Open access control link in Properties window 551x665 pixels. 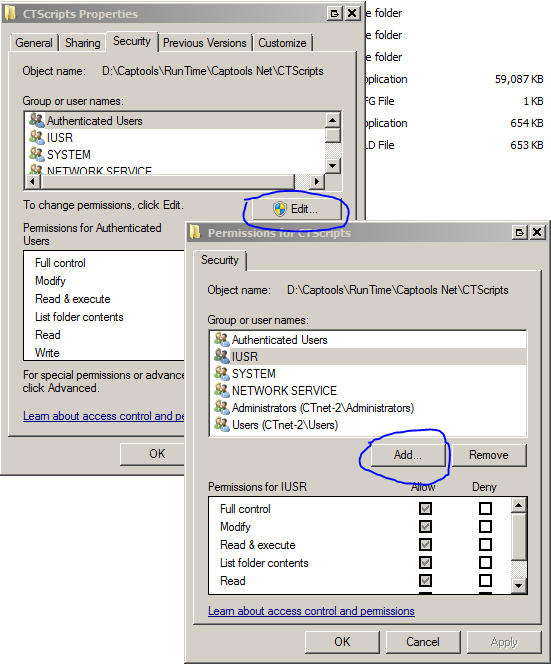[104, 416]
